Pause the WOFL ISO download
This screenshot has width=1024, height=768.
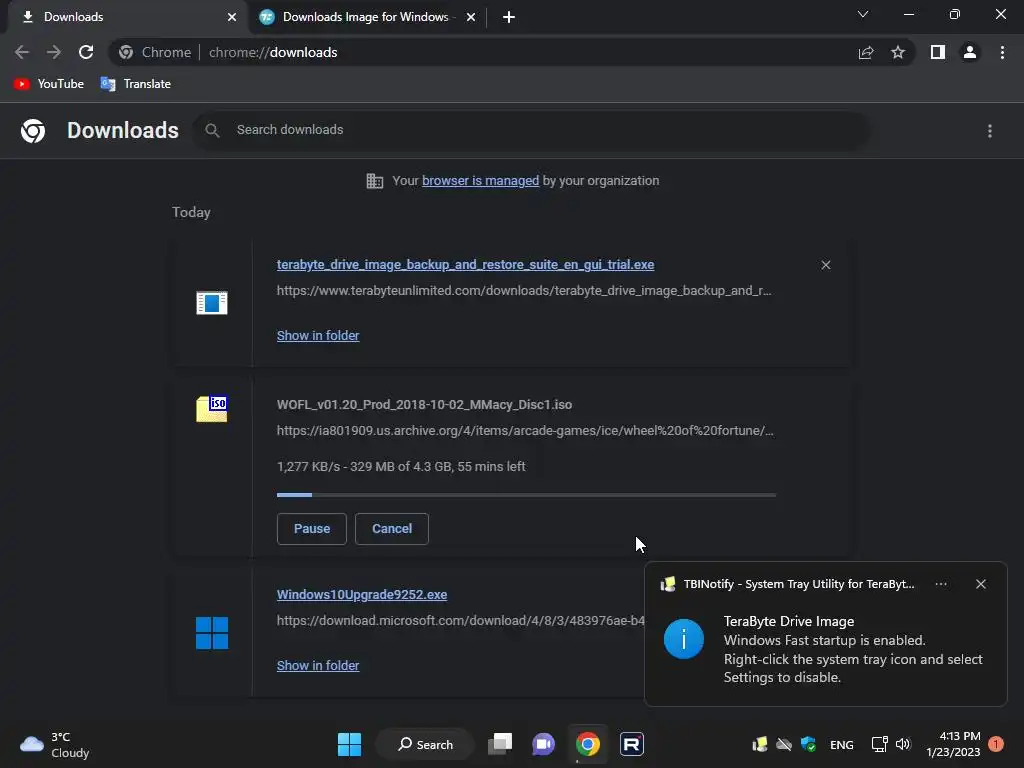click(x=312, y=529)
